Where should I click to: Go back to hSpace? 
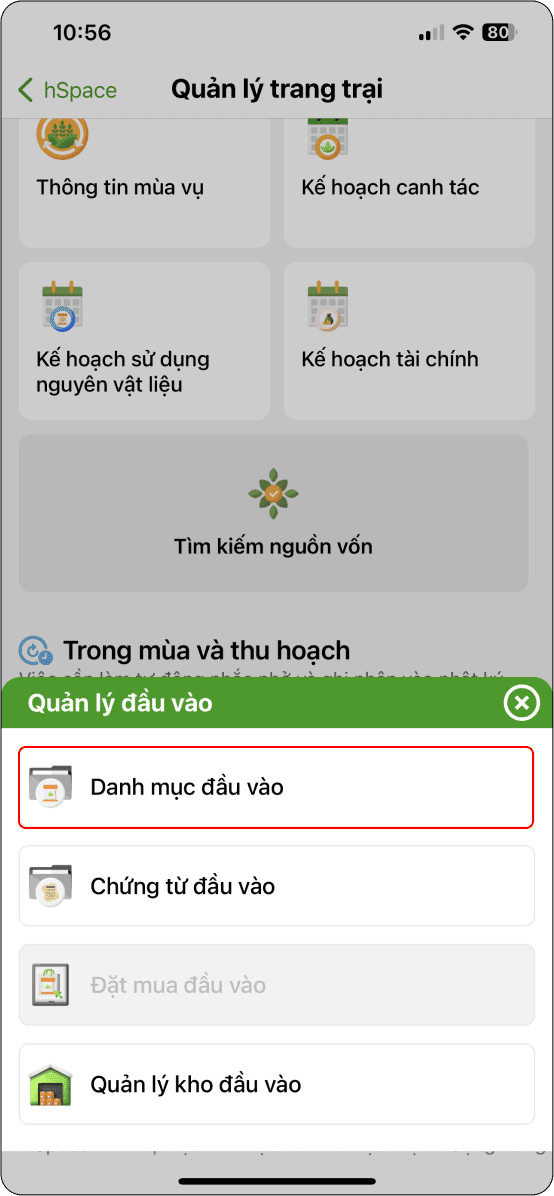(x=67, y=90)
